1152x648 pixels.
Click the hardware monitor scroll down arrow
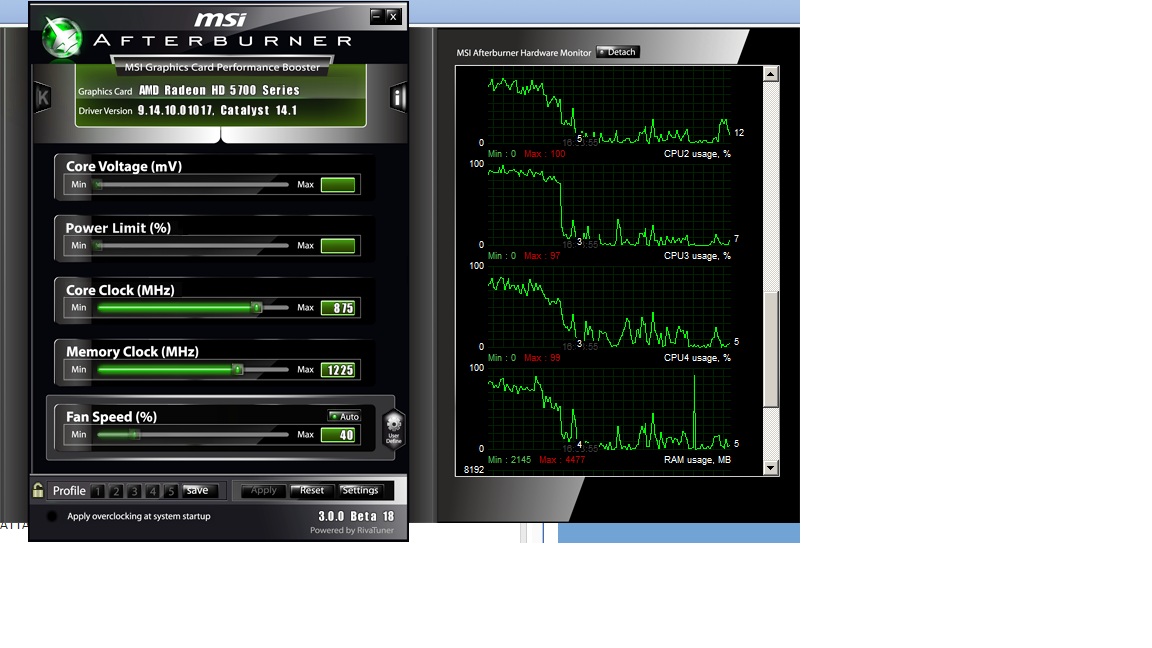pos(771,467)
